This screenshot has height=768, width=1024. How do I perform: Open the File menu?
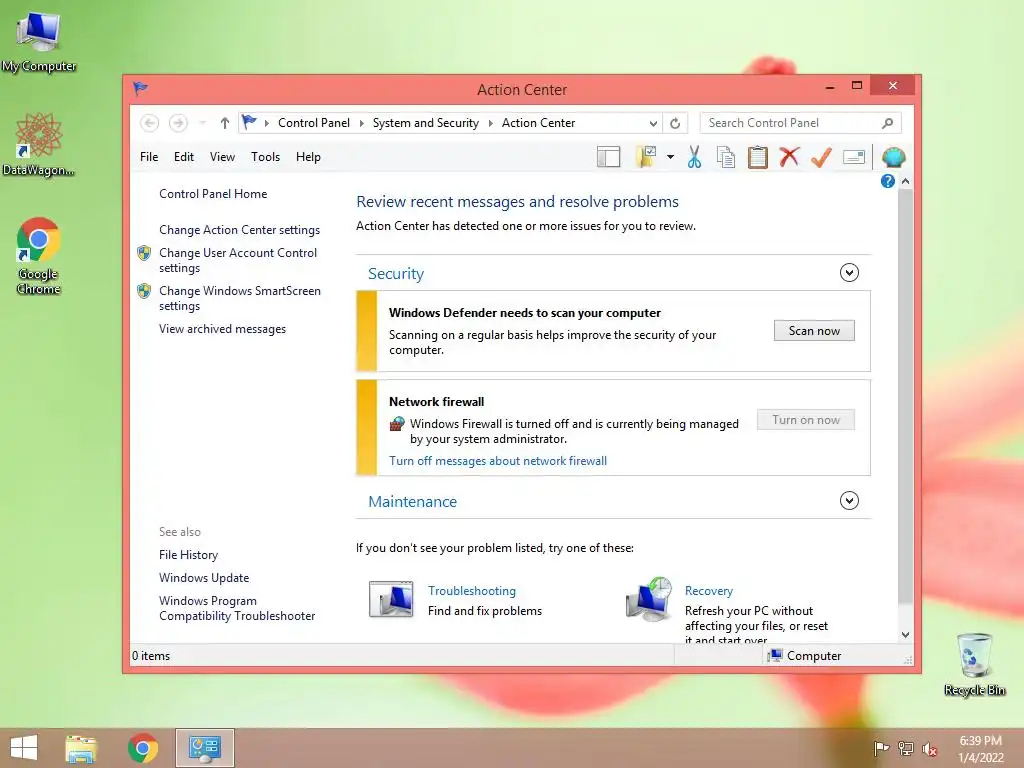pos(149,157)
